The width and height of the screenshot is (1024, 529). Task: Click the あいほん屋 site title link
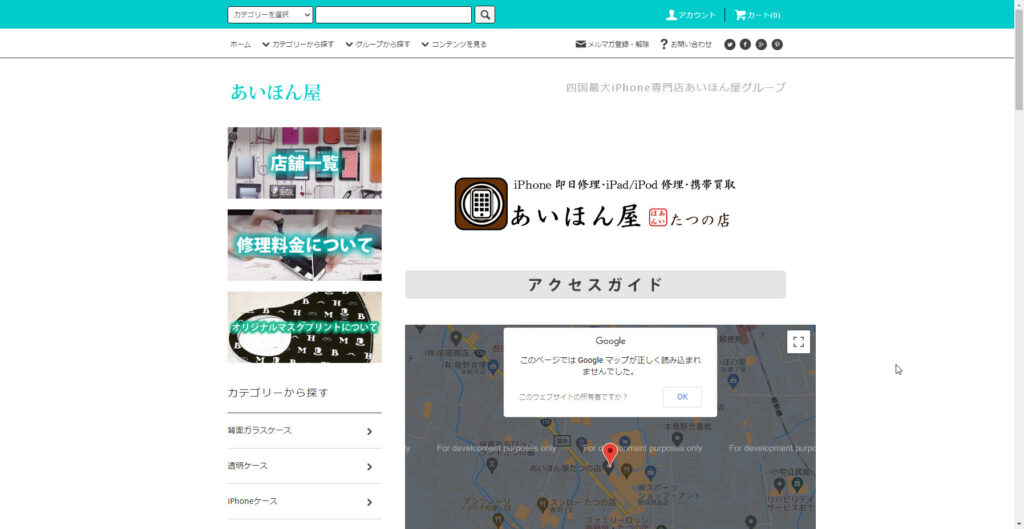(276, 92)
